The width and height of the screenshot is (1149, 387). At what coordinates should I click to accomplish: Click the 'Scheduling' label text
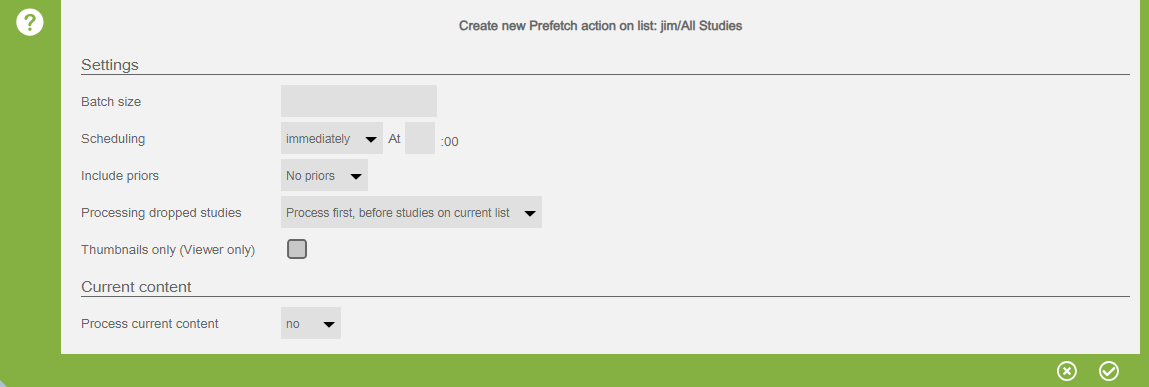[113, 139]
